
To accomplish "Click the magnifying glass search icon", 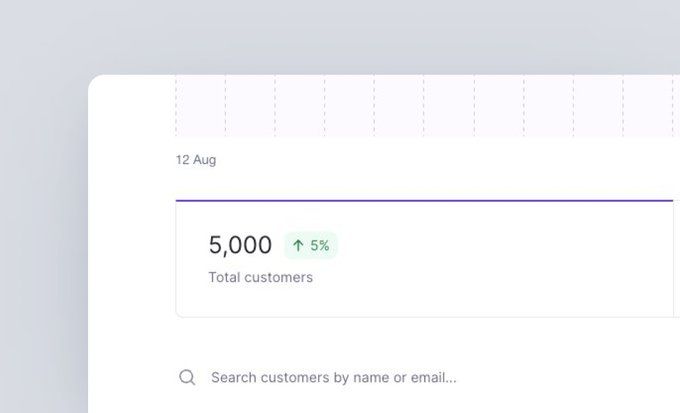I will tap(187, 377).
